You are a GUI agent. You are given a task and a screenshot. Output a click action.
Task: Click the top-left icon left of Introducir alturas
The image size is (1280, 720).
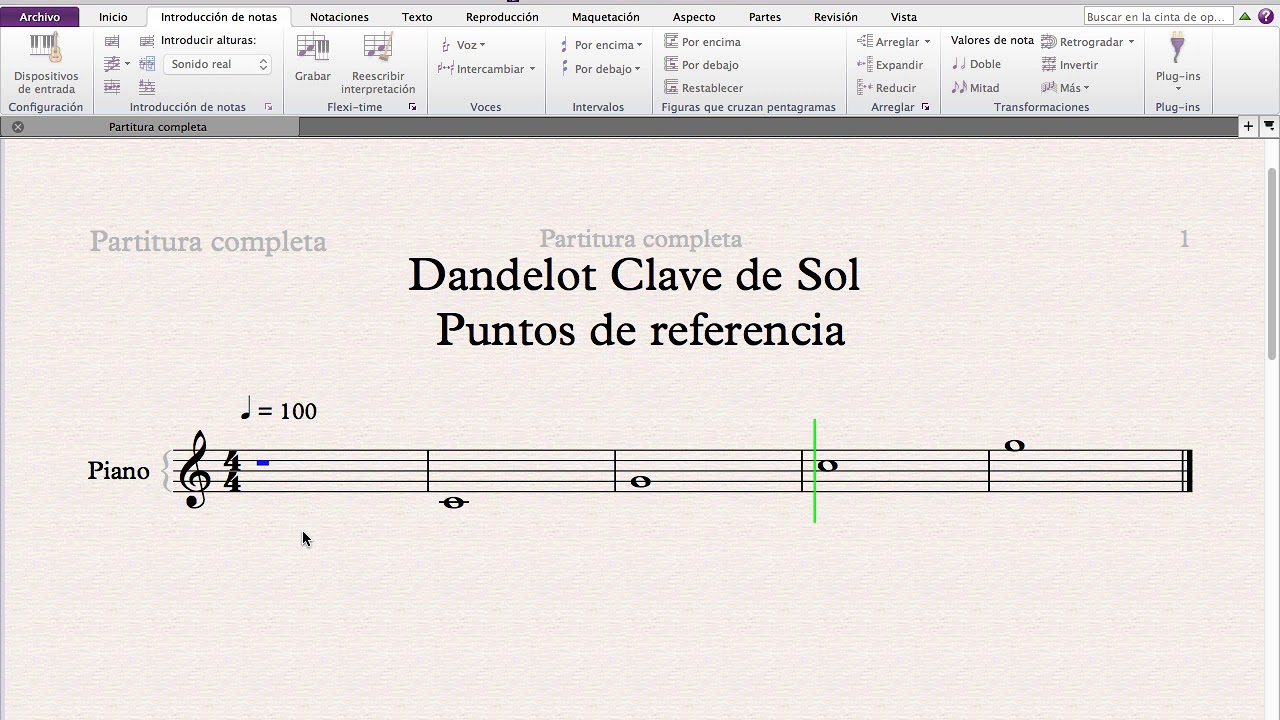click(112, 41)
